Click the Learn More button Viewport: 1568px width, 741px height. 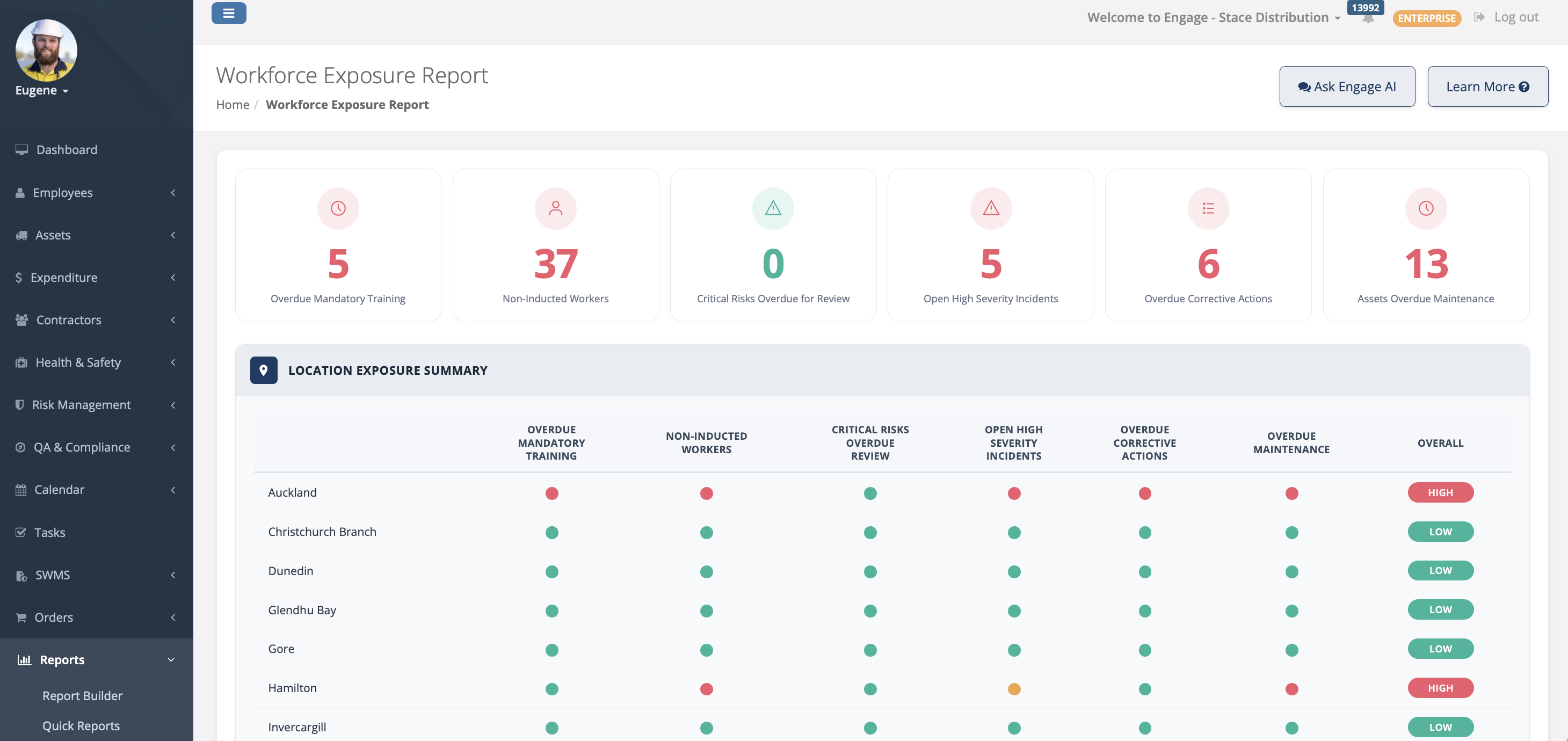click(x=1487, y=86)
